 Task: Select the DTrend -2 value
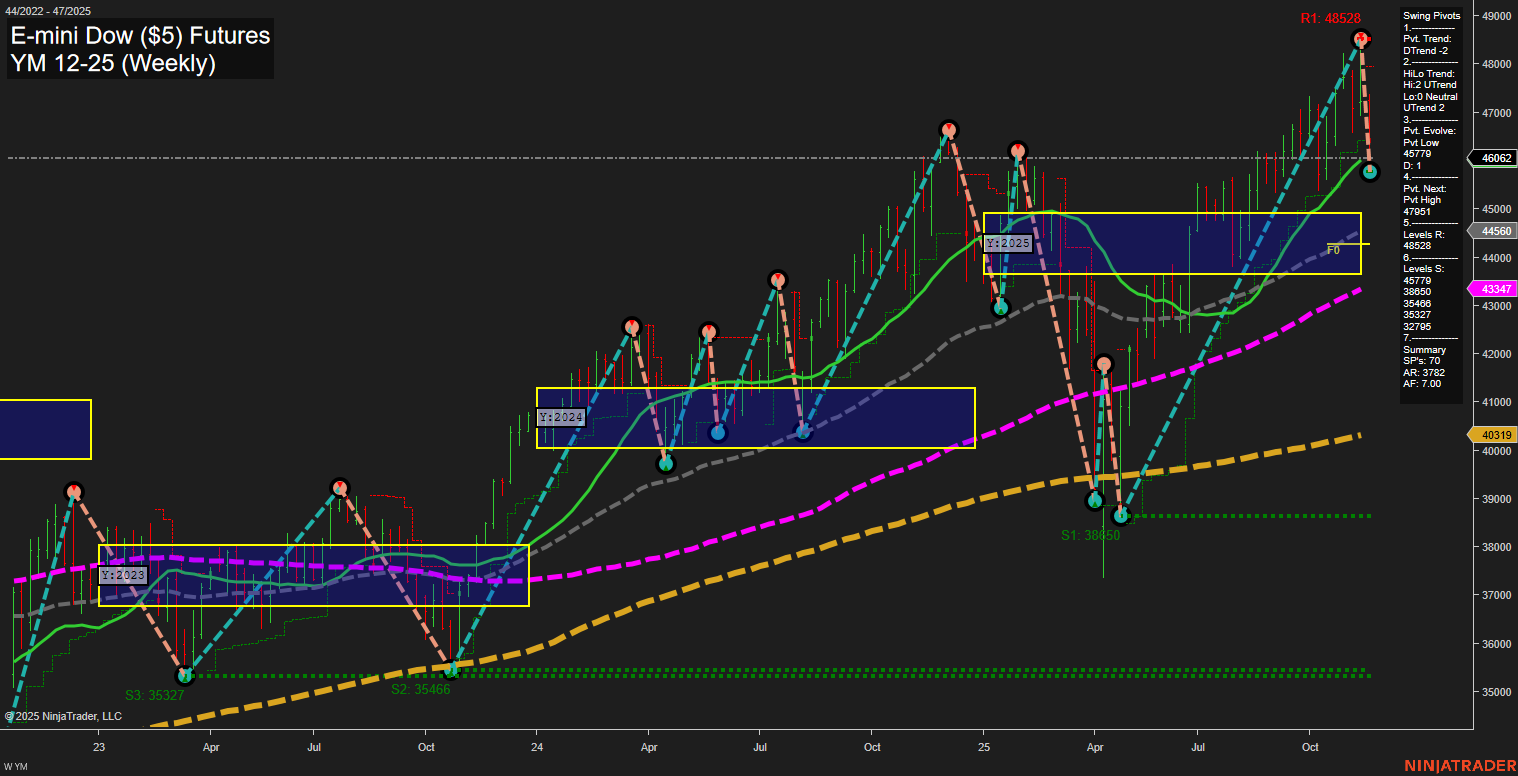click(x=1427, y=50)
